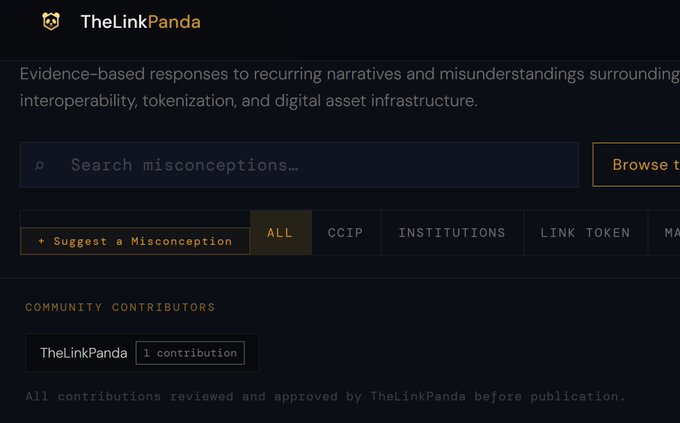Show the LINK TOKEN category

(585, 233)
